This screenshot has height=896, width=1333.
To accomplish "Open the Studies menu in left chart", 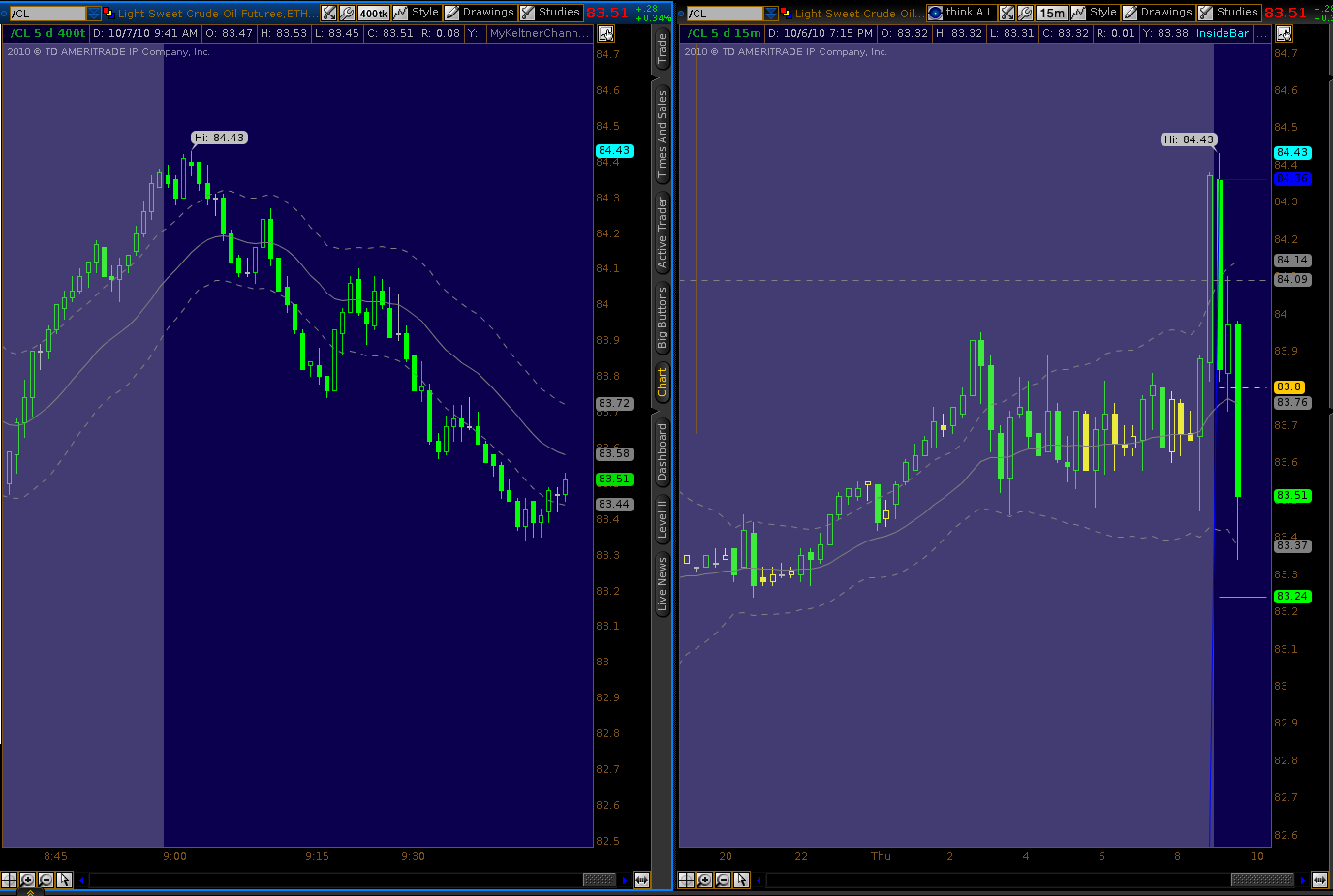I will tap(551, 13).
